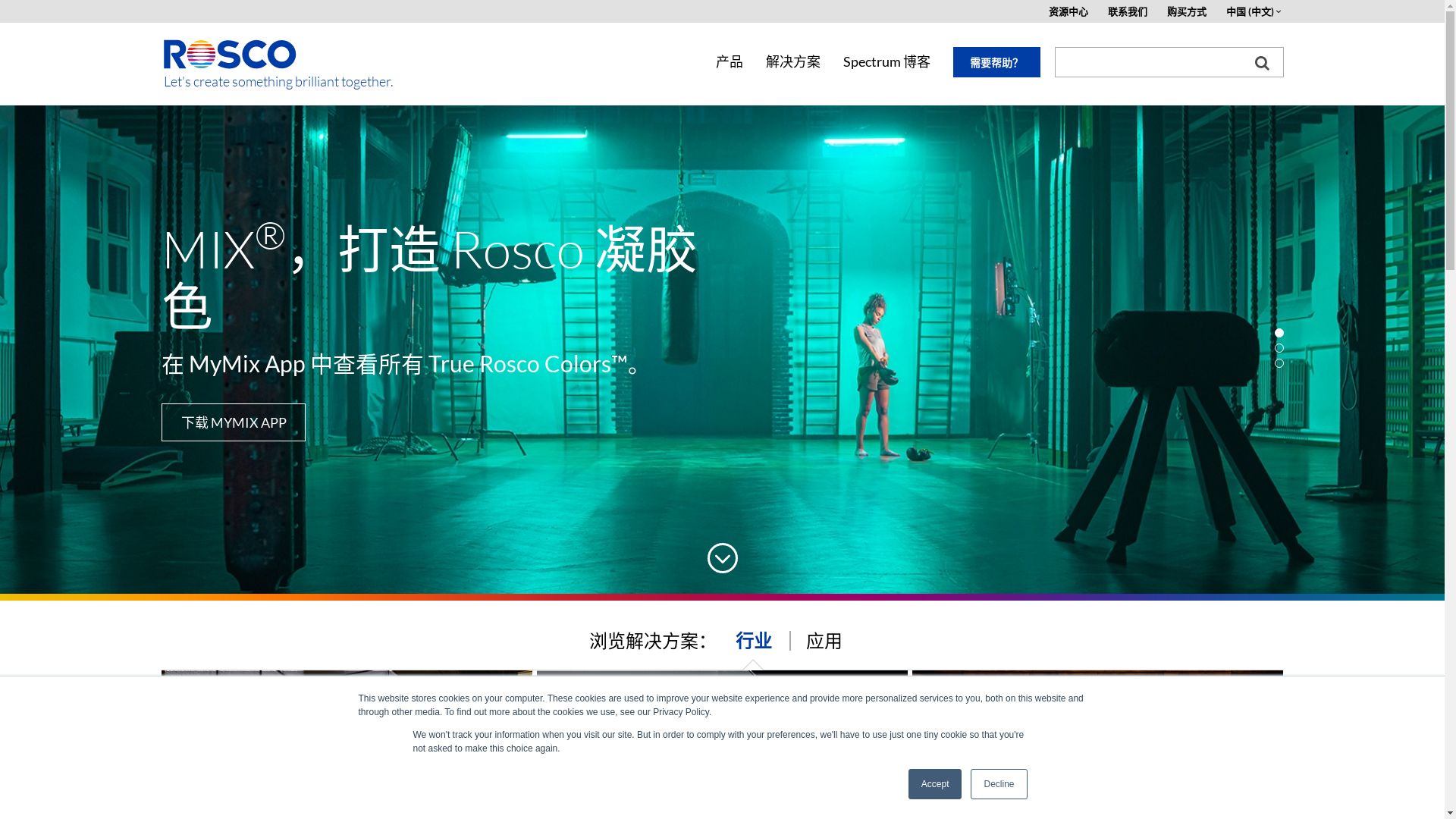The height and width of the screenshot is (819, 1456).
Task: Select the first carousel slide dot
Action: (1279, 333)
